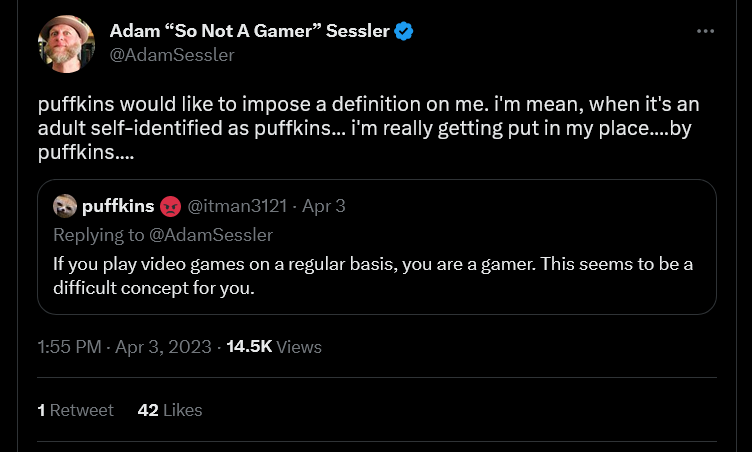Open the three-dot More options menu
752x452 pixels.
[x=705, y=31]
